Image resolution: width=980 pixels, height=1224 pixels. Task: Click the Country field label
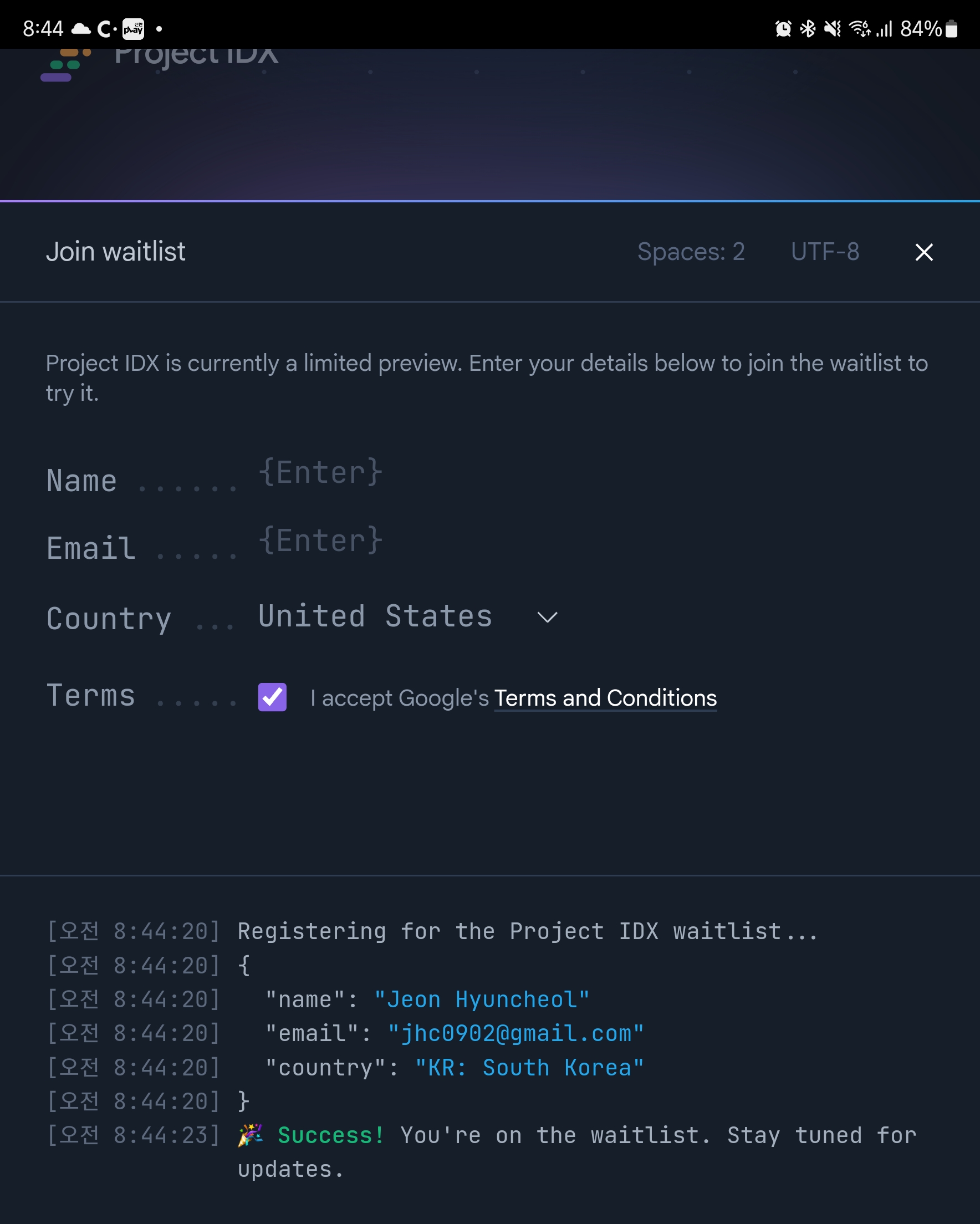(x=109, y=619)
